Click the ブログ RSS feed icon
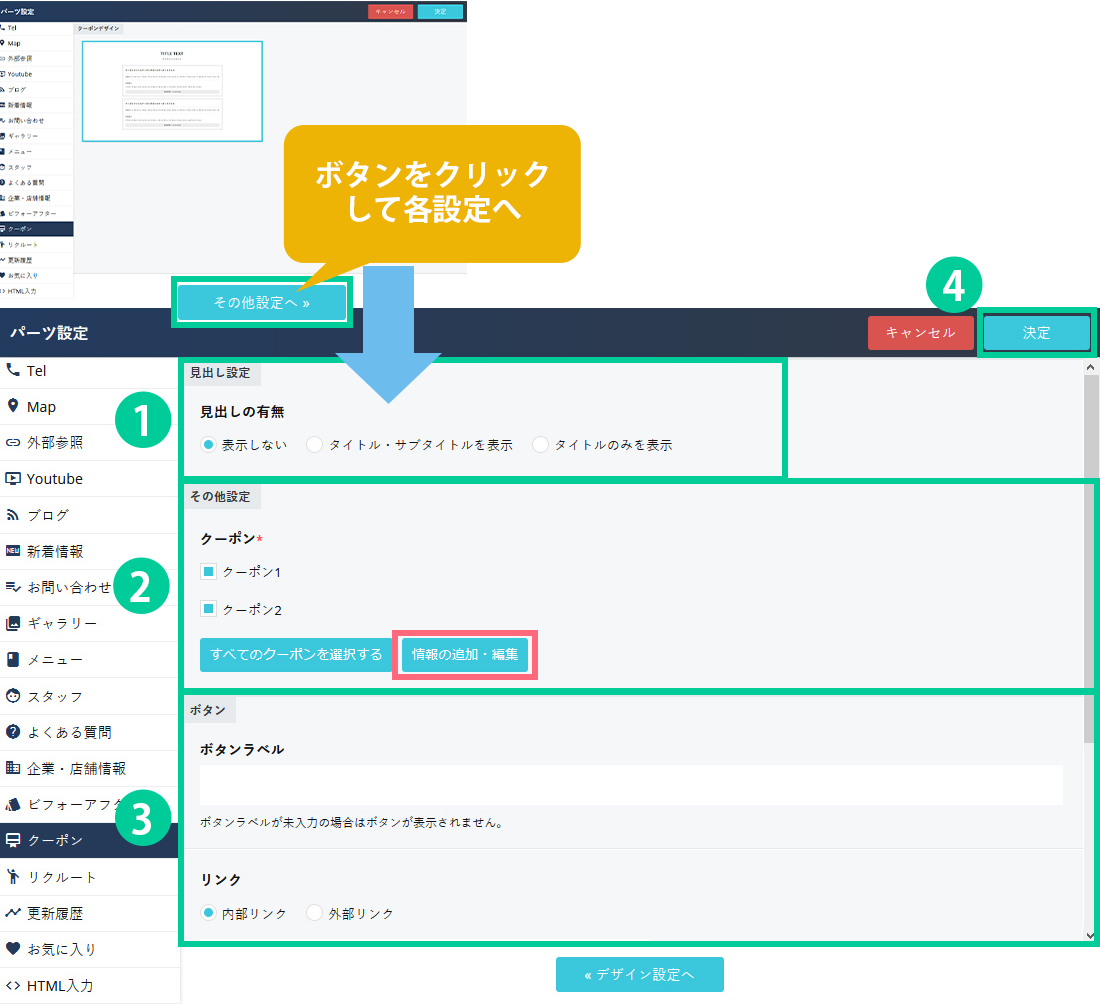The image size is (1100, 1004). pos(13,515)
